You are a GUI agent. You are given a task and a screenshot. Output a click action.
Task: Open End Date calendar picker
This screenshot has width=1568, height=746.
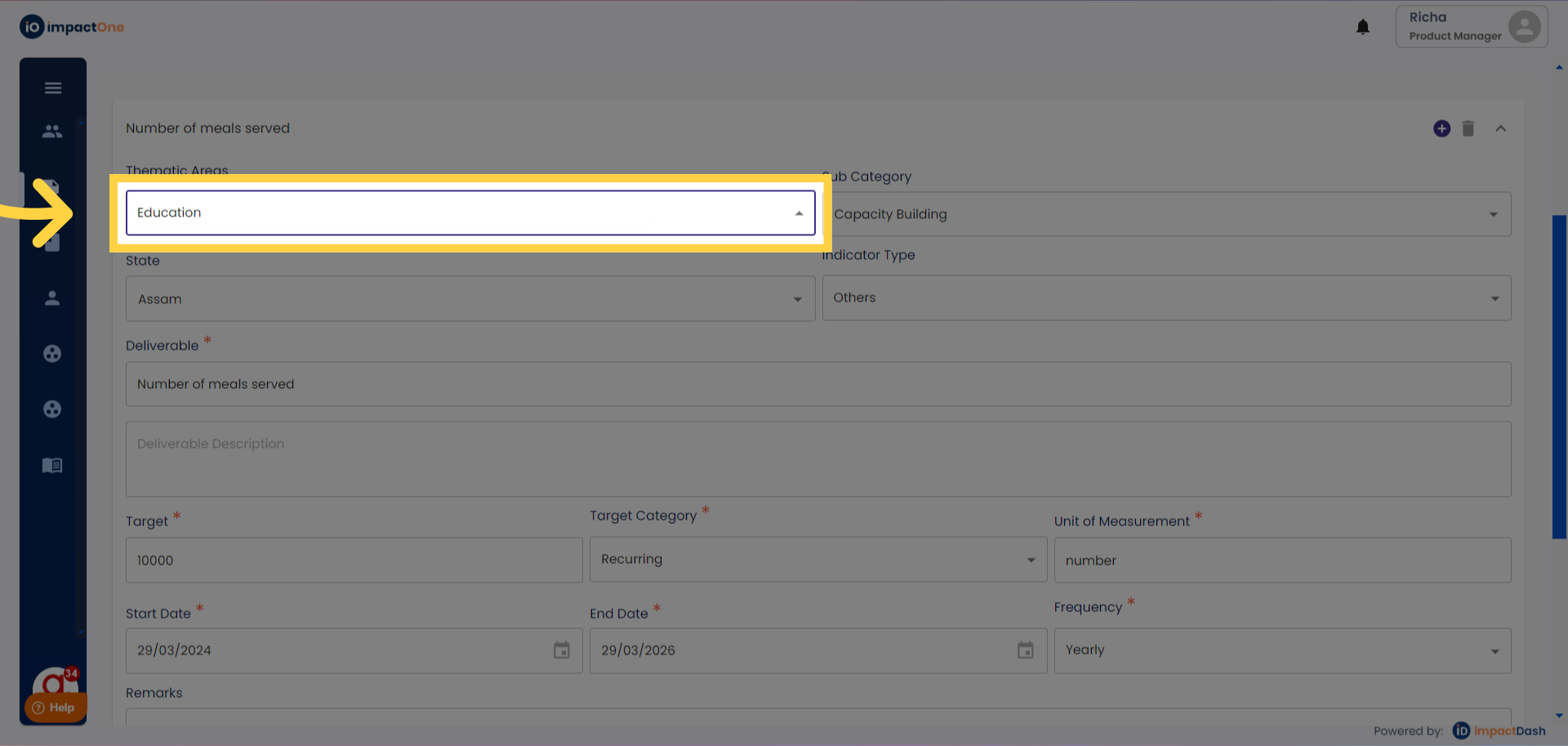[1026, 650]
